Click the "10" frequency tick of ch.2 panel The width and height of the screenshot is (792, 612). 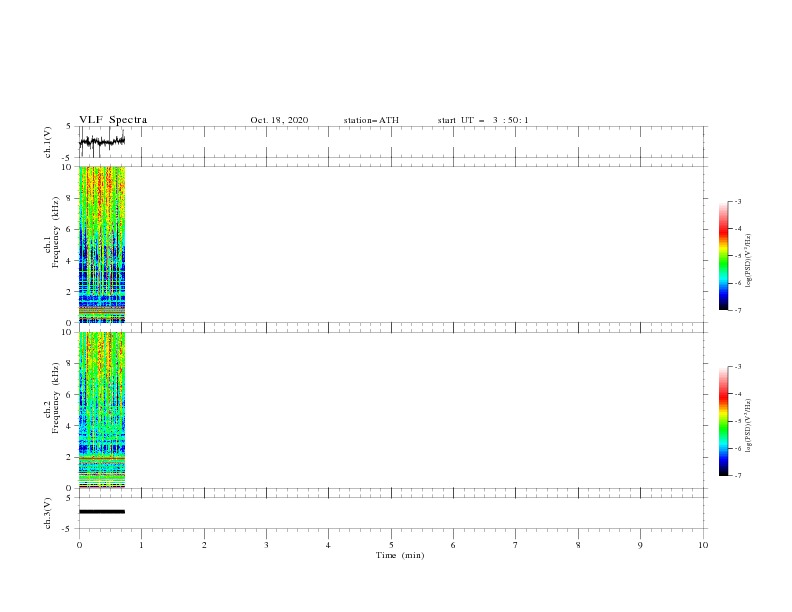point(66,332)
